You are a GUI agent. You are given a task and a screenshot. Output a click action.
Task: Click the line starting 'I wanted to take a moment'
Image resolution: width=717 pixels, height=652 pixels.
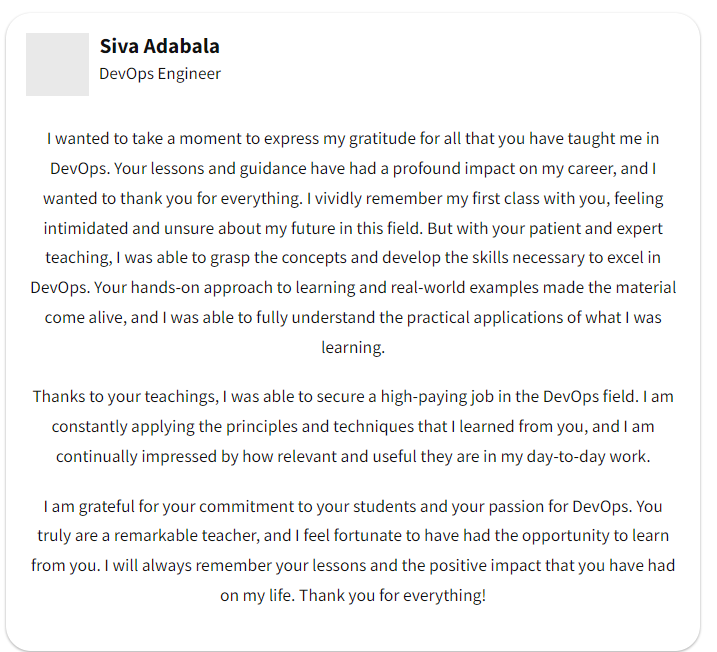353,139
